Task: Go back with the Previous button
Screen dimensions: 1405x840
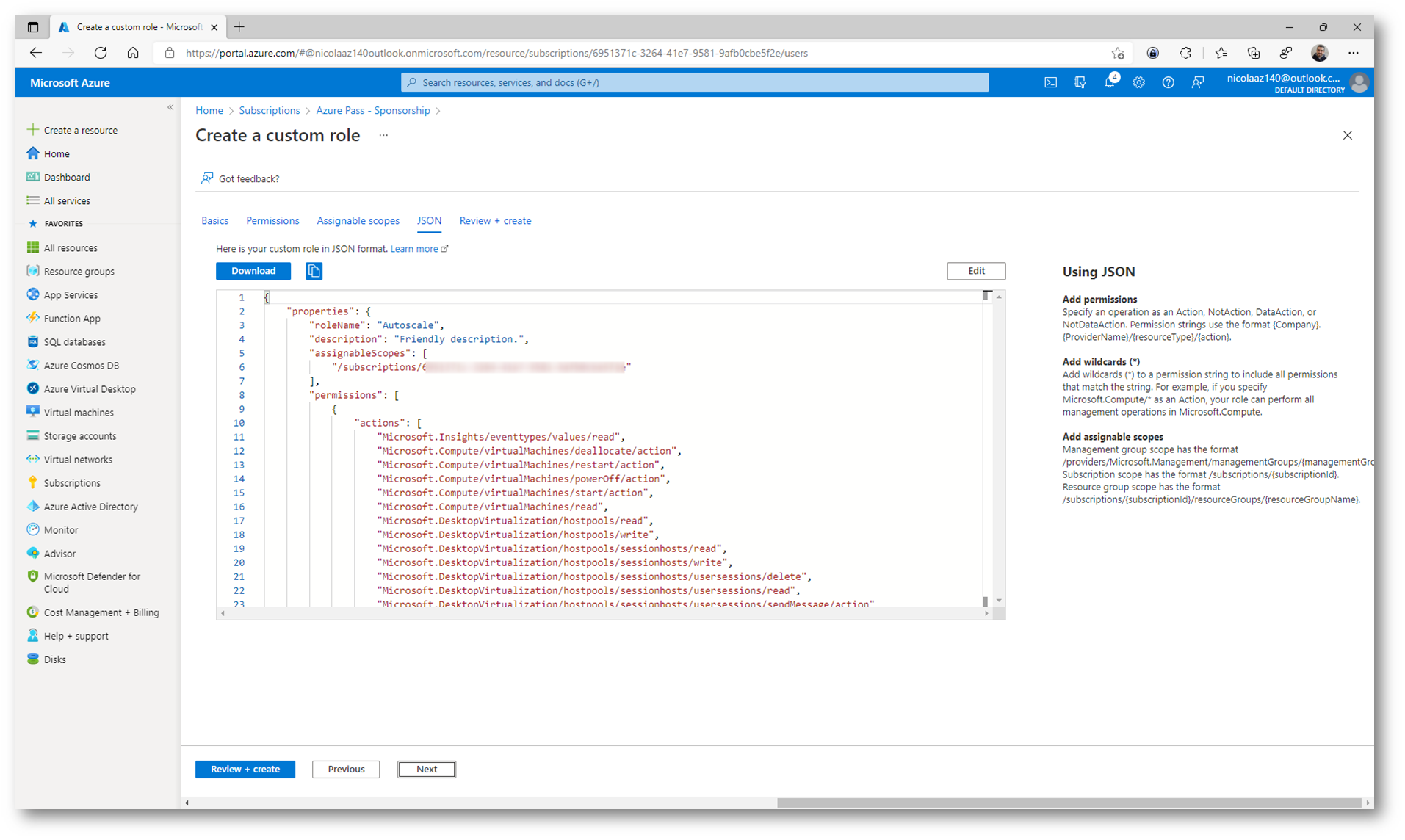Action: click(346, 769)
